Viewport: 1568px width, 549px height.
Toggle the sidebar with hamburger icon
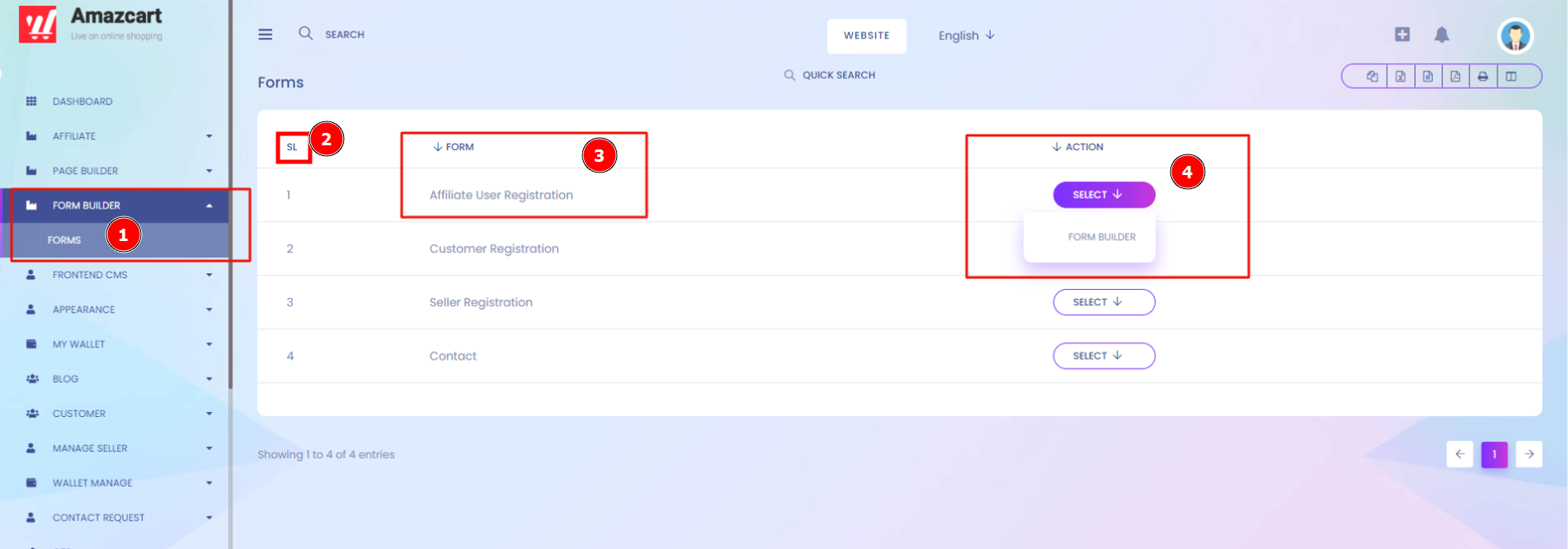(x=265, y=35)
